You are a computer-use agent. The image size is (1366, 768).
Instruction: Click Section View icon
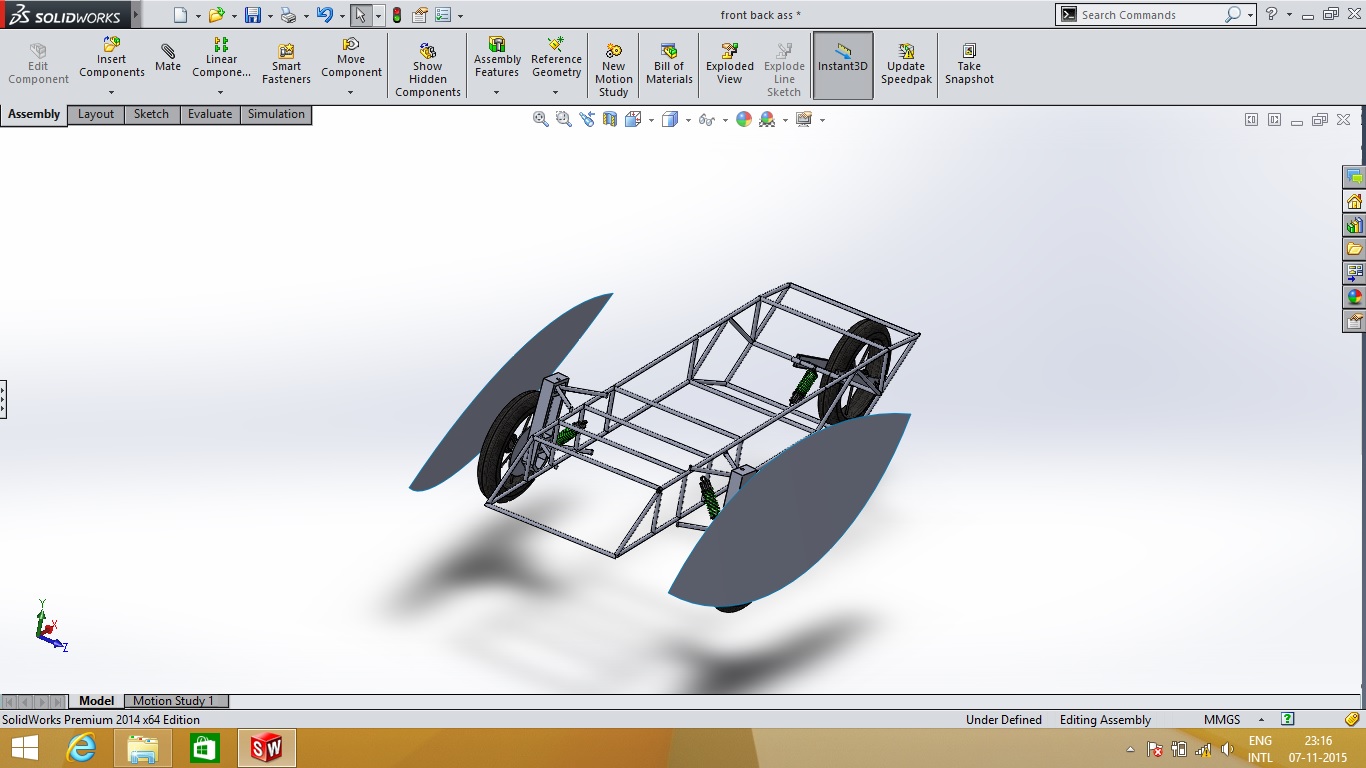[610, 119]
